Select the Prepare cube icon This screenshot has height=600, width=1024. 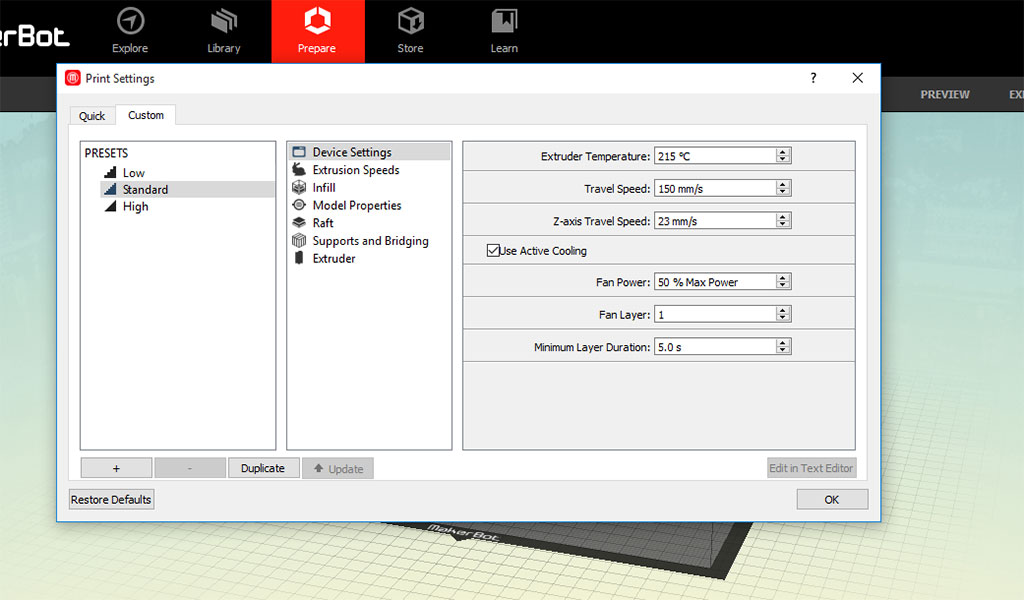(317, 21)
